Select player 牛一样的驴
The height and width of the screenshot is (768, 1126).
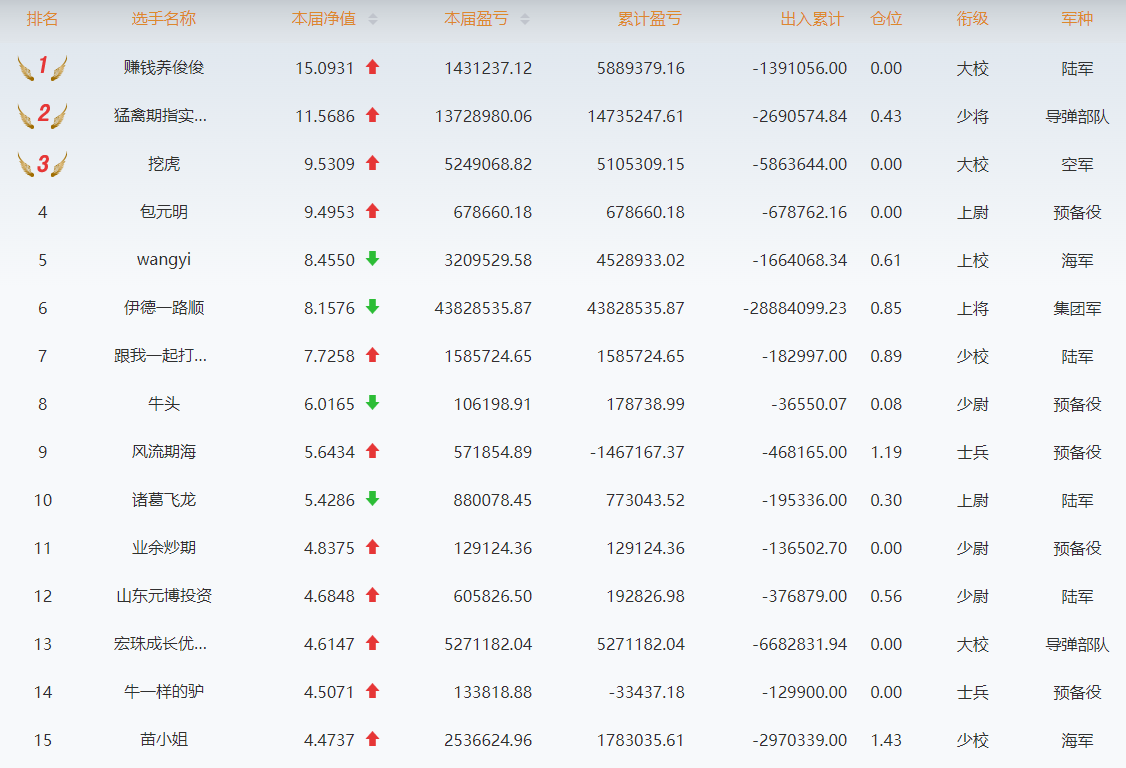[x=164, y=692]
